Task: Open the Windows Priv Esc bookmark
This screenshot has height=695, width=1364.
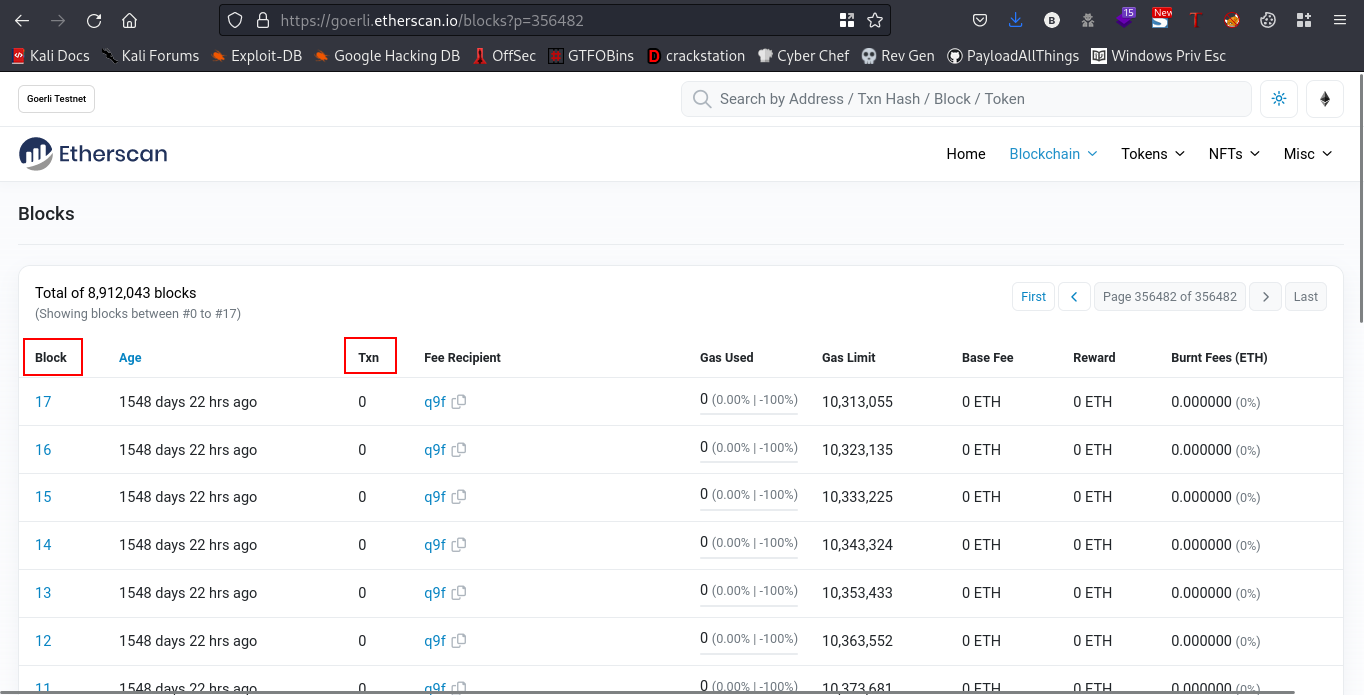Action: pos(1158,56)
